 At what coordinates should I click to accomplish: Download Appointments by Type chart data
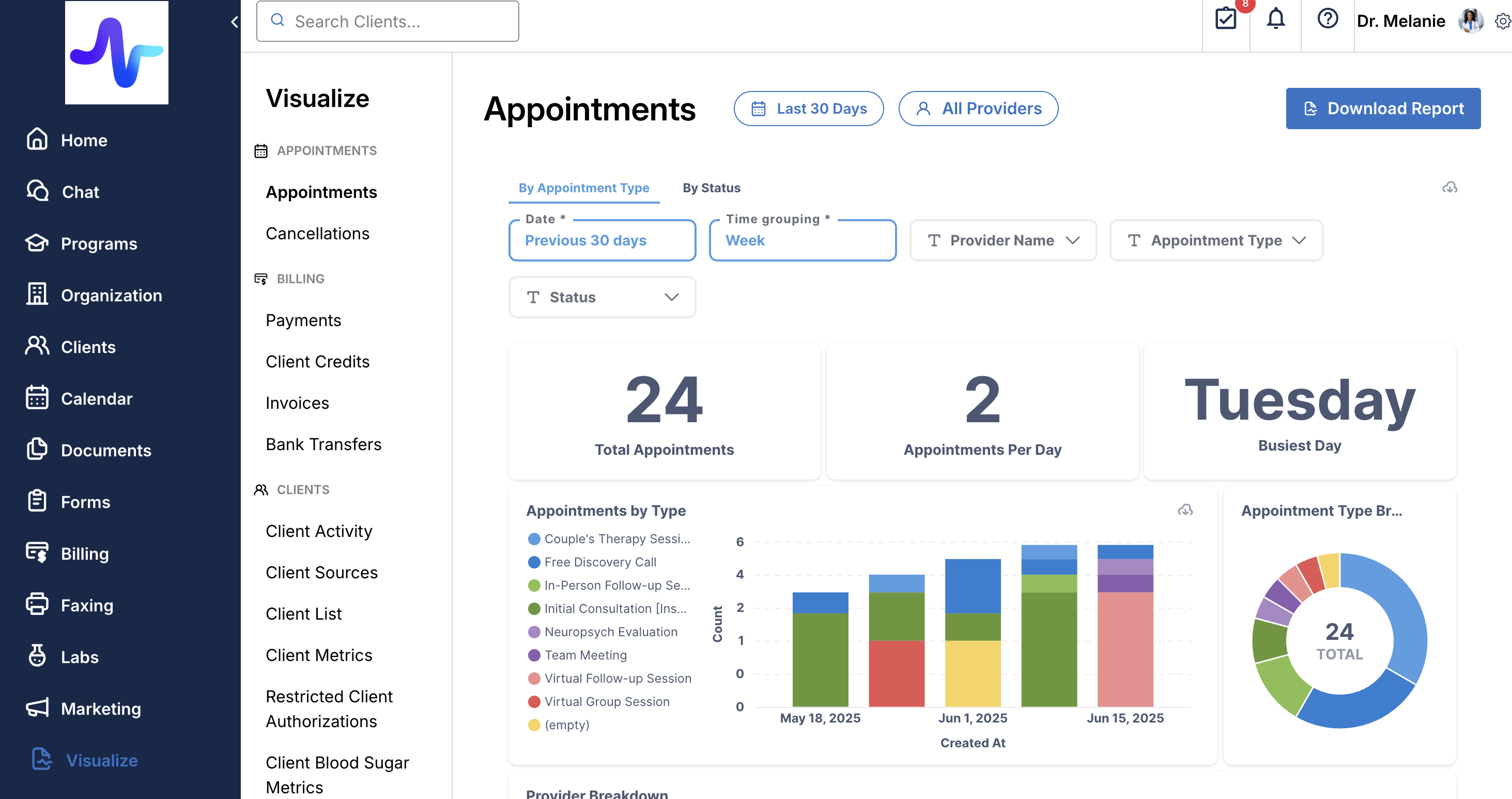click(x=1185, y=510)
